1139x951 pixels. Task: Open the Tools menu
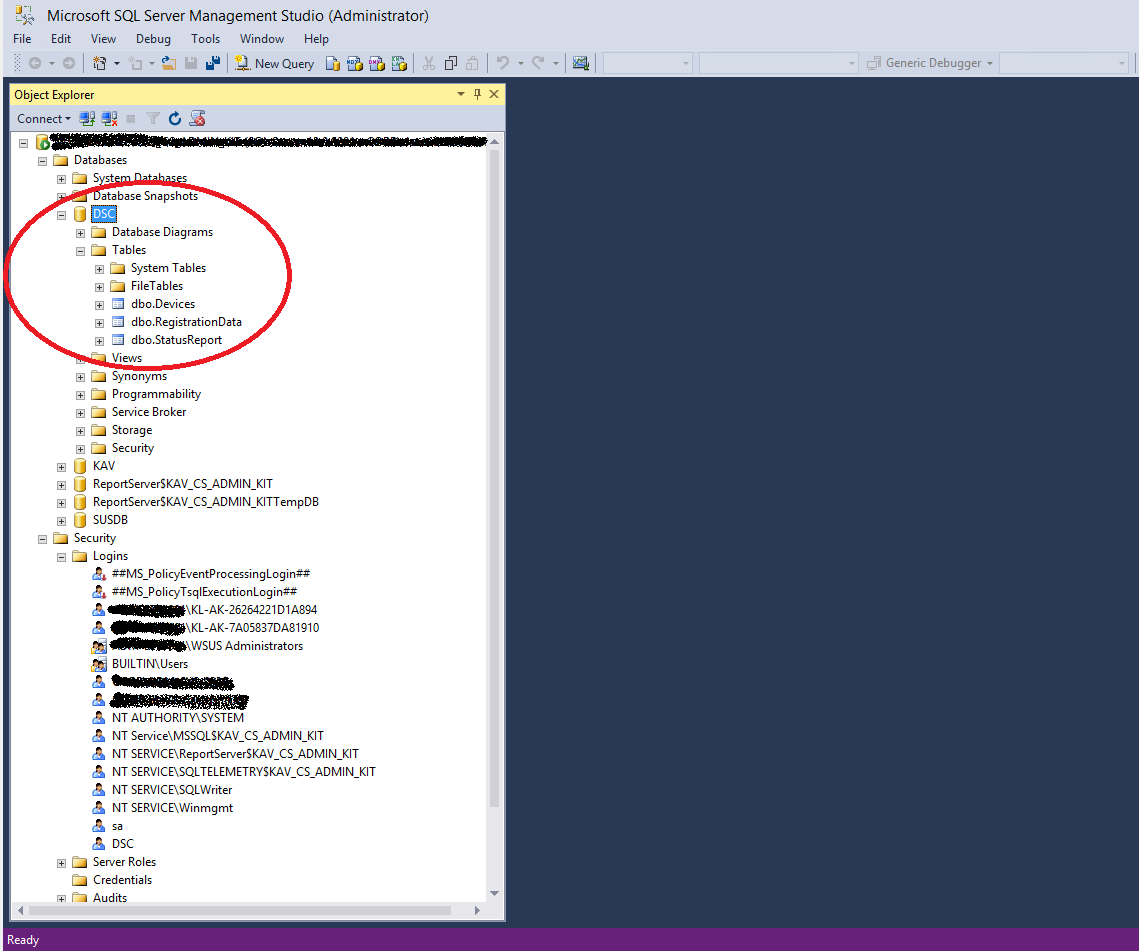pyautogui.click(x=205, y=39)
